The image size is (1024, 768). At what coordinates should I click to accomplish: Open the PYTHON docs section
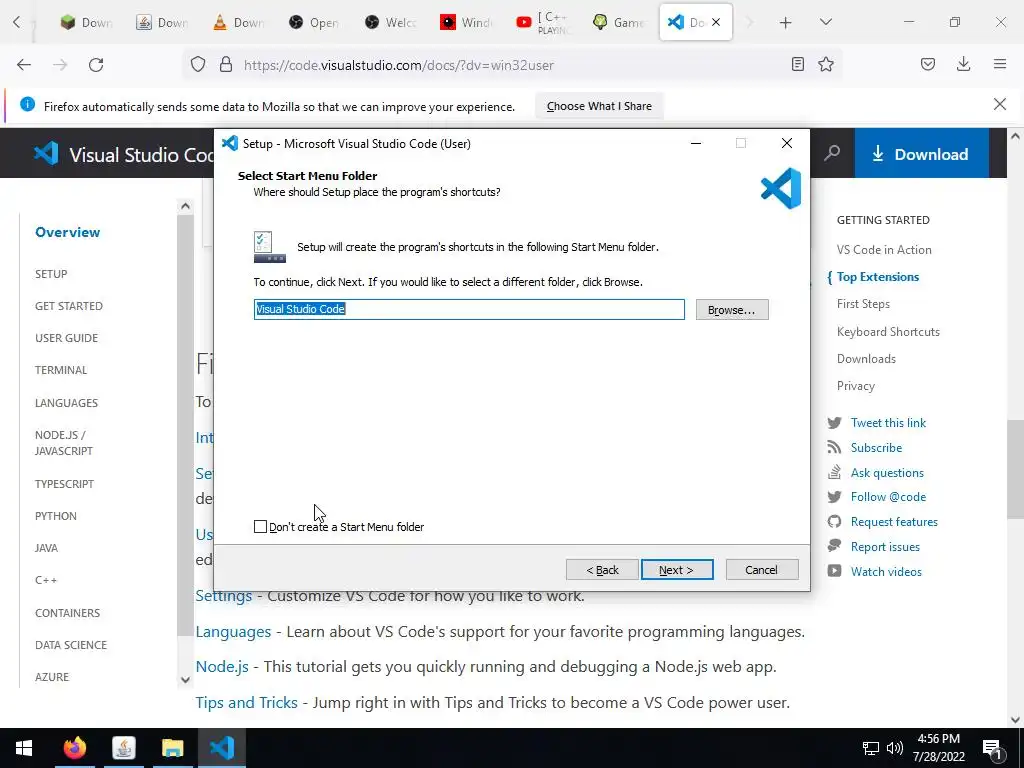point(56,516)
